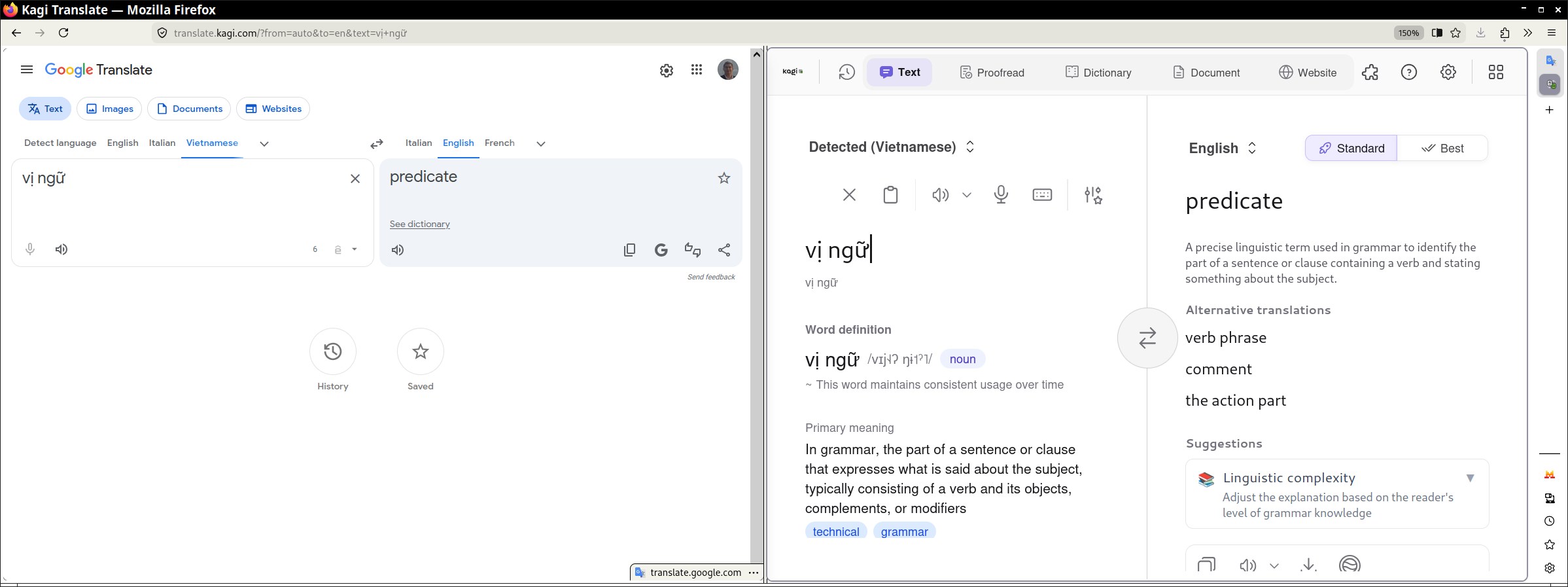Screen dimensions: 1568x587
Task: Switch to Best translation quality mode
Action: pyautogui.click(x=1442, y=149)
